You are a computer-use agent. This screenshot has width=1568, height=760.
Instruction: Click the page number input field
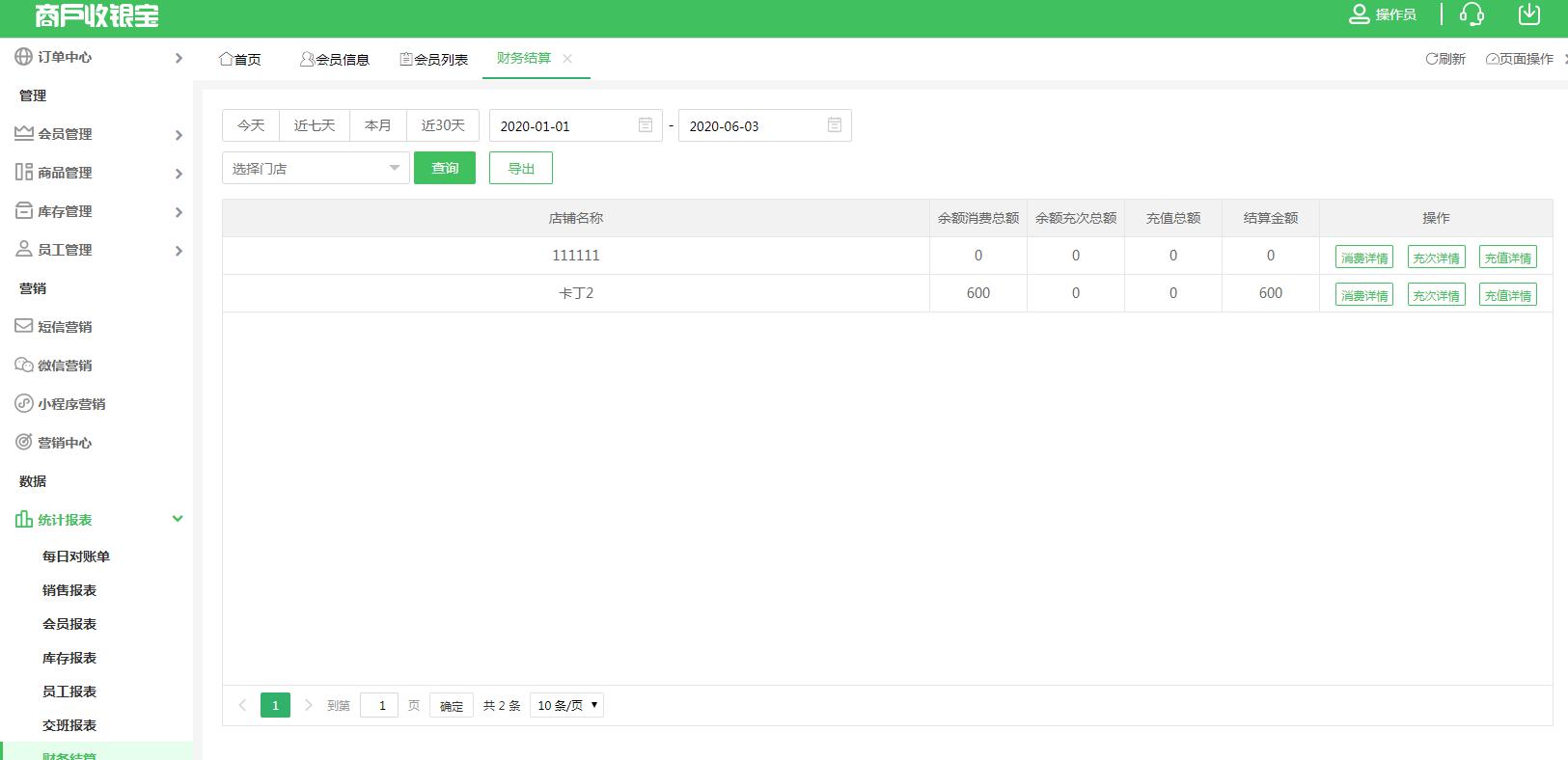pos(379,705)
